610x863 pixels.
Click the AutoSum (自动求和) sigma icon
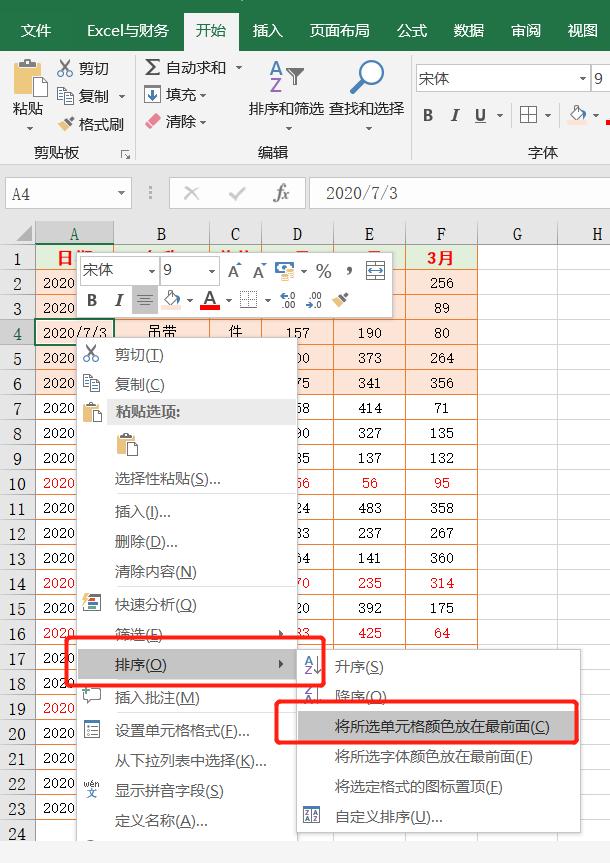[152, 67]
